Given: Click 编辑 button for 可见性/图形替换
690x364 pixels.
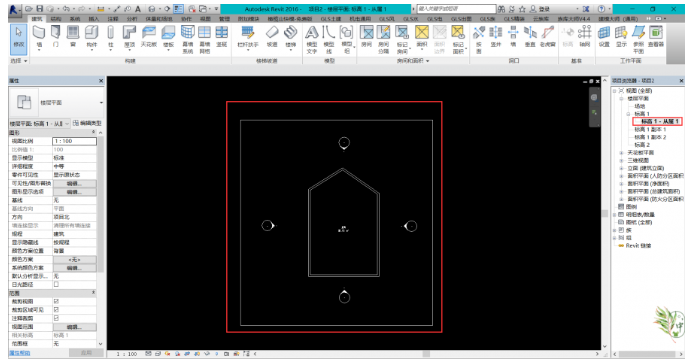Looking at the screenshot, I should (74, 184).
